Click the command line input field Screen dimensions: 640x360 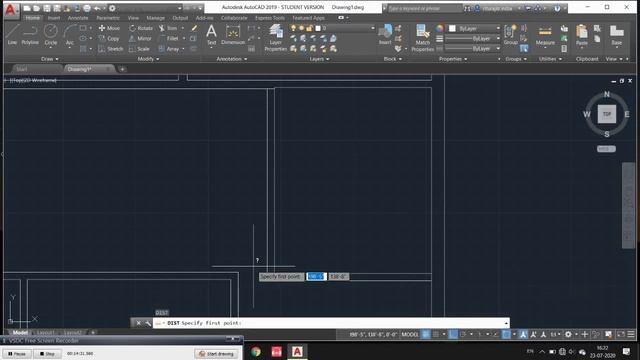331,323
